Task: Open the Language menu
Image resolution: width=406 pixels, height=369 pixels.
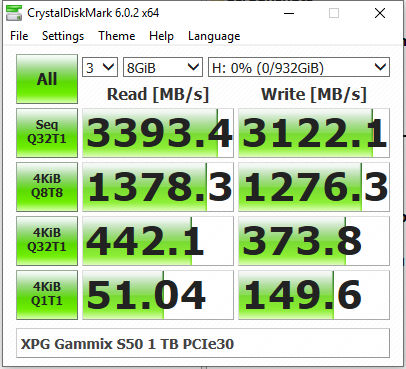Action: 214,36
